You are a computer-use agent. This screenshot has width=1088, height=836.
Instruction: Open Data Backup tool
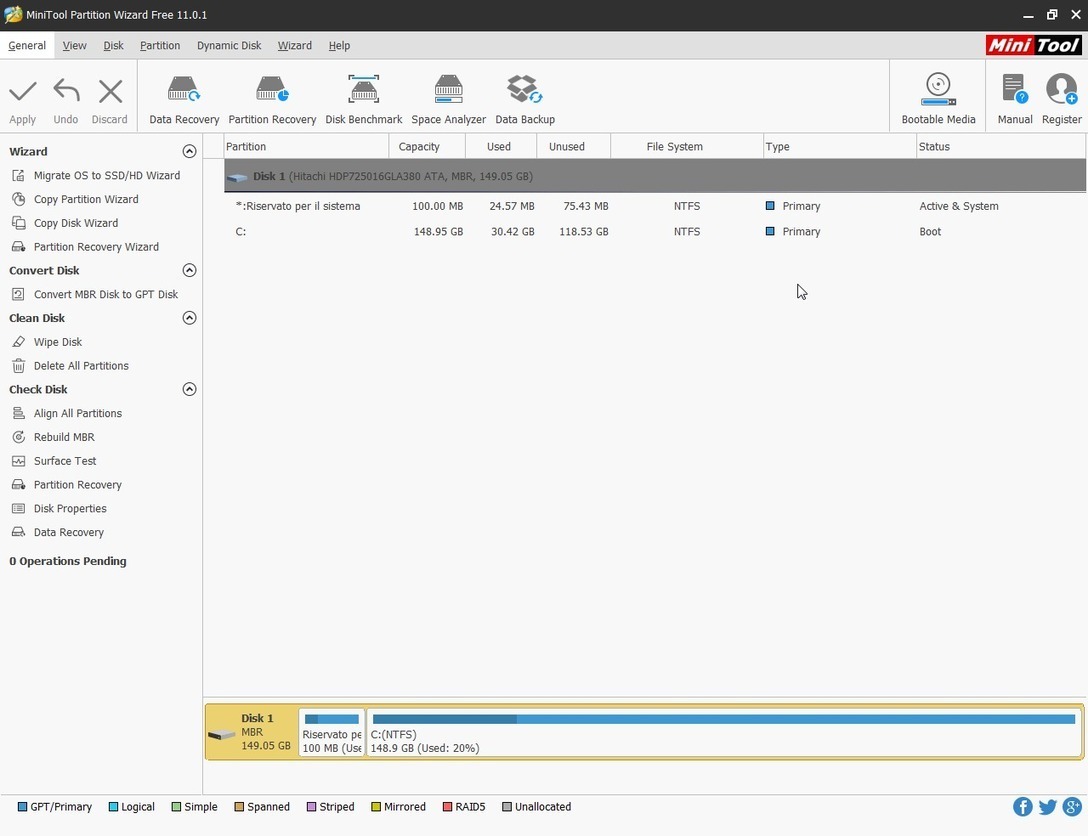coord(525,100)
